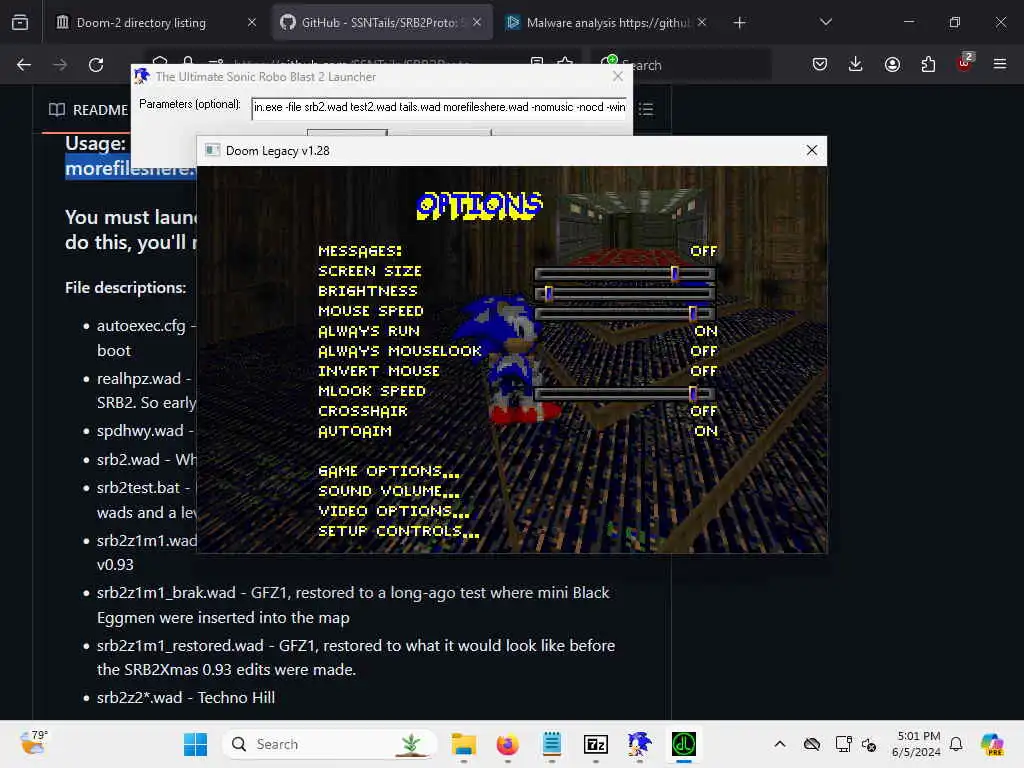Close the Doom Legacy v1.28 window
The width and height of the screenshot is (1024, 768).
812,150
